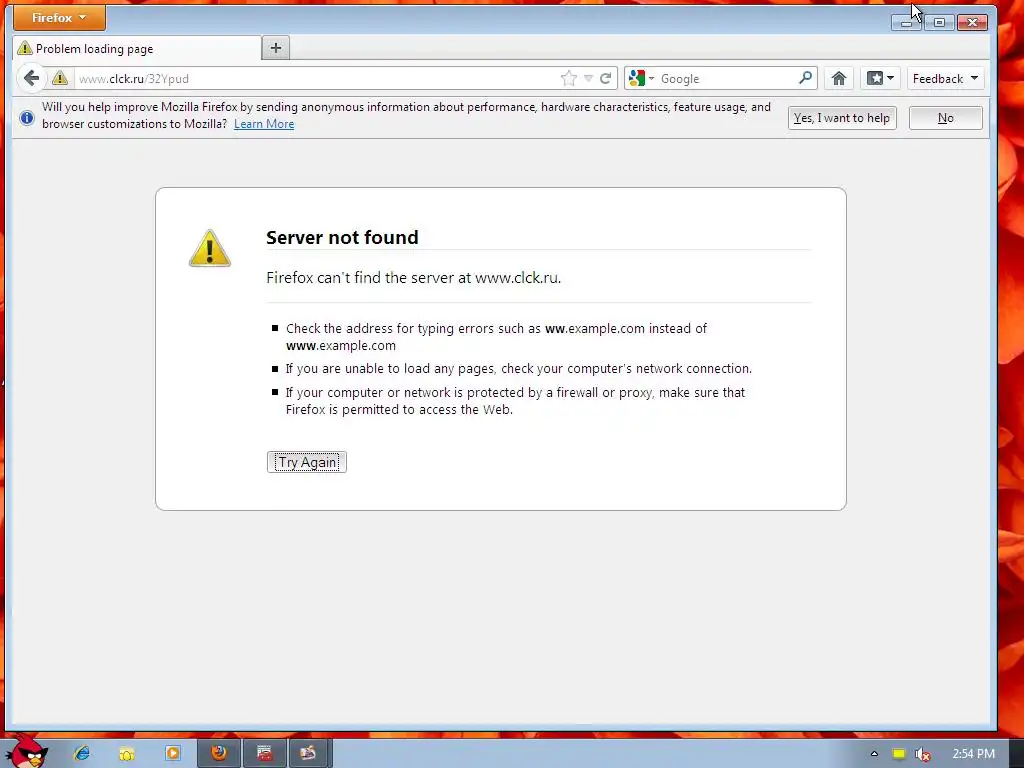
Task: Close the Firefox window
Action: tap(972, 23)
